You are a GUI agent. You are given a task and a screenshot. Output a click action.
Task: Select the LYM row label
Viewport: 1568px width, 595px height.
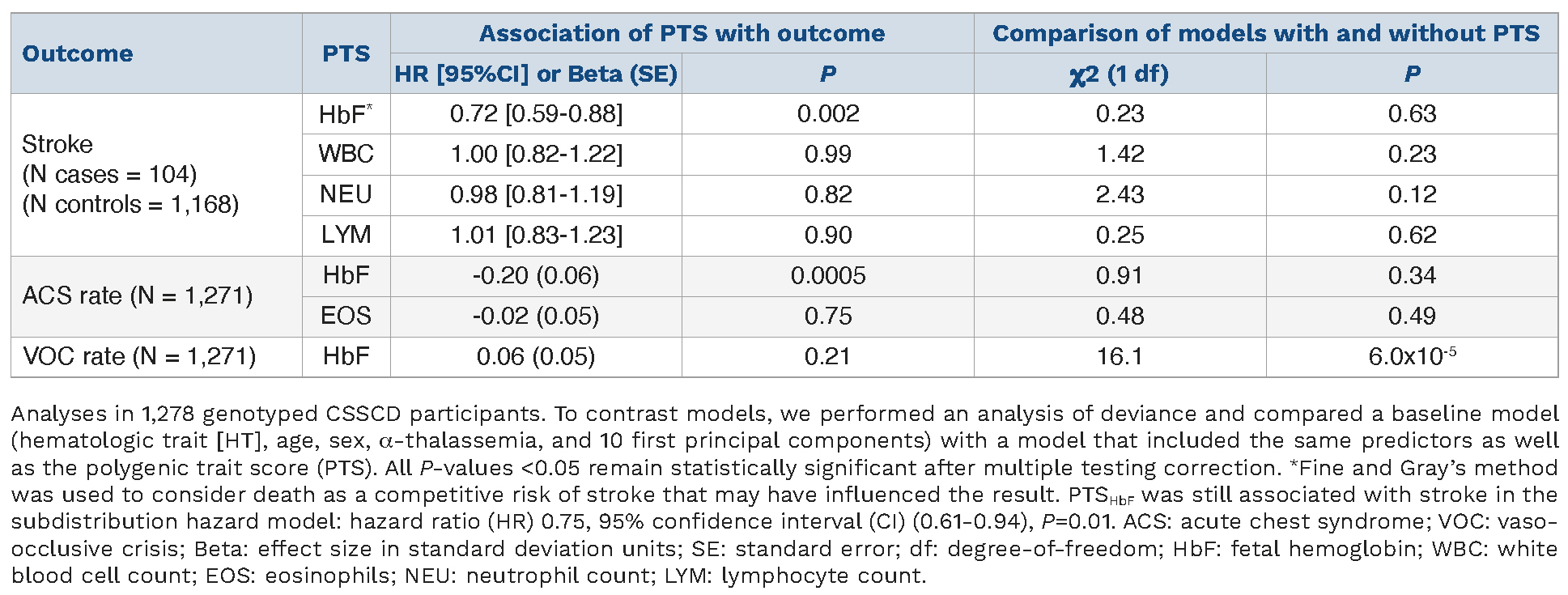(346, 235)
